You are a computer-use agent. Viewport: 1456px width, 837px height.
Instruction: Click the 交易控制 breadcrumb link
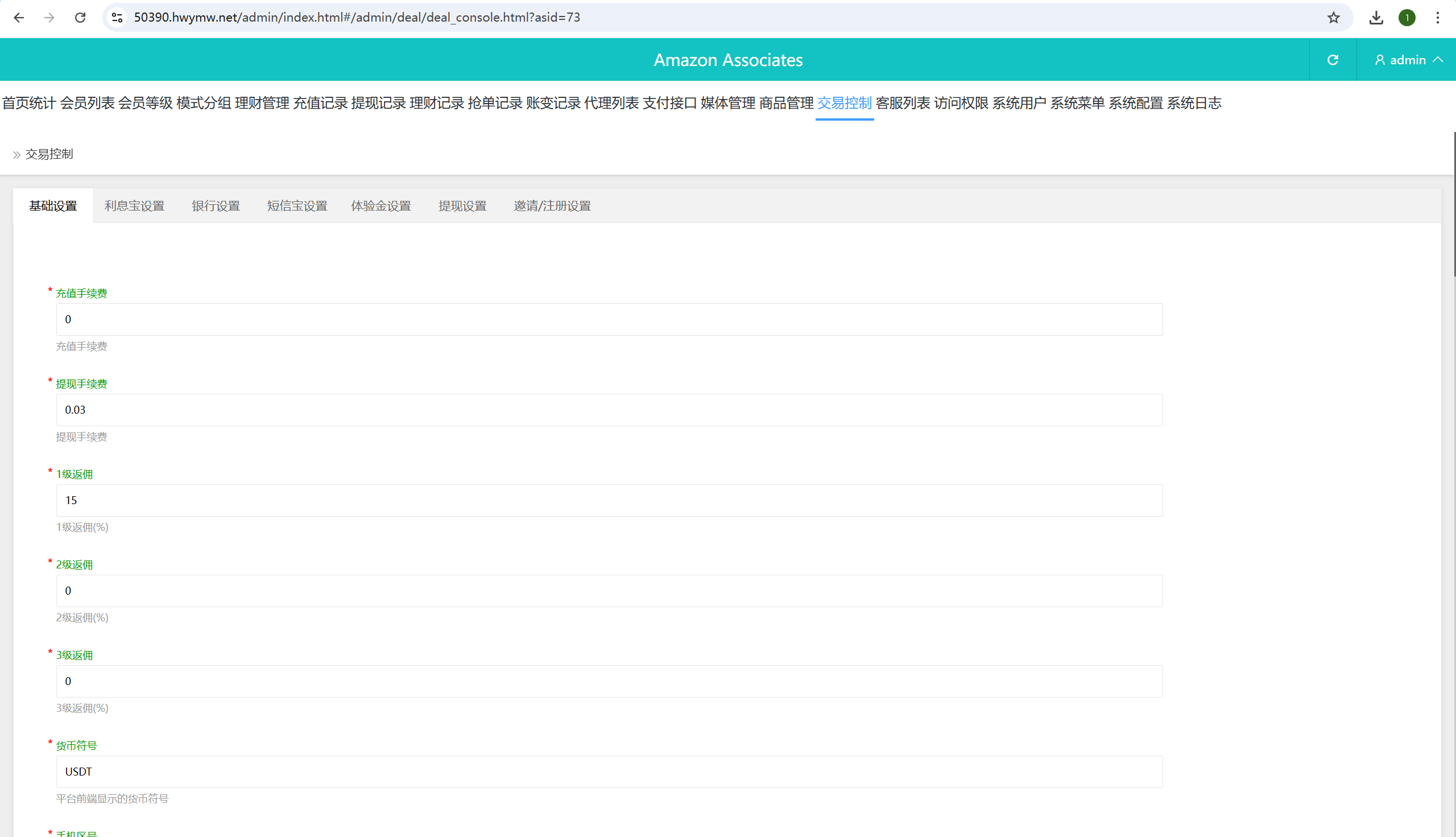pos(49,154)
